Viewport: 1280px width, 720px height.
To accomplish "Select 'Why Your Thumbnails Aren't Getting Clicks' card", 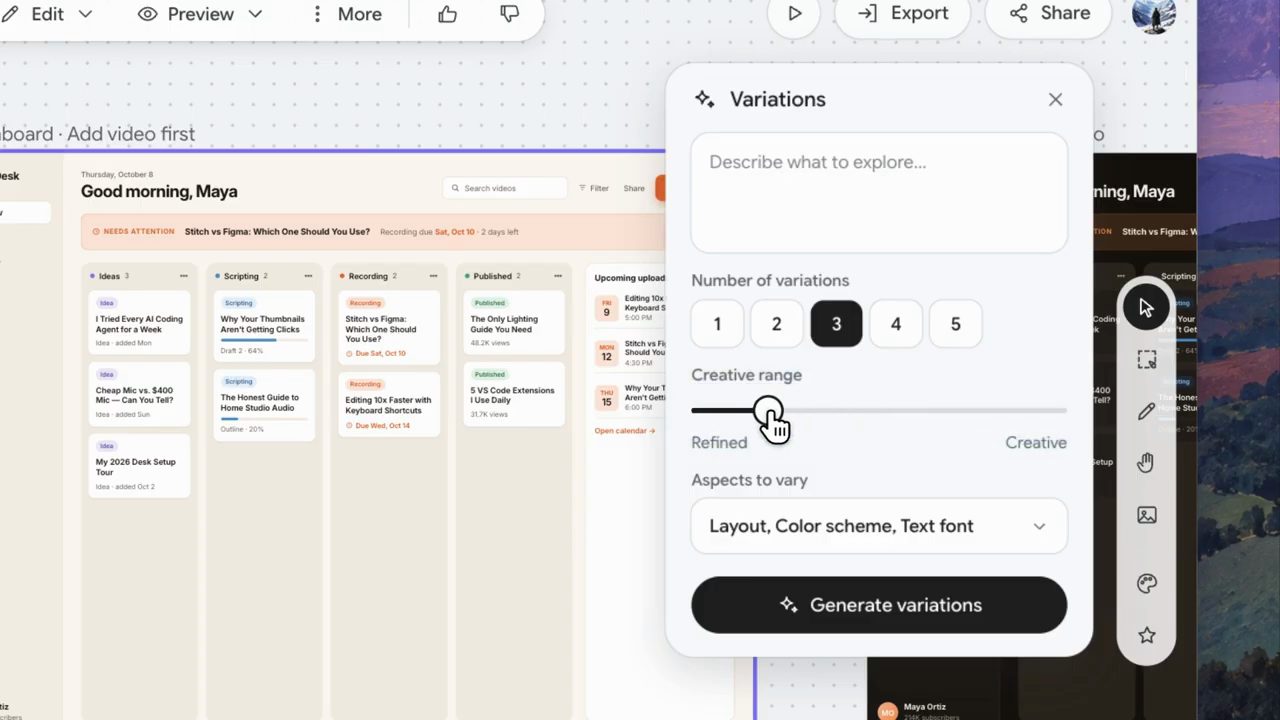I will (x=264, y=326).
